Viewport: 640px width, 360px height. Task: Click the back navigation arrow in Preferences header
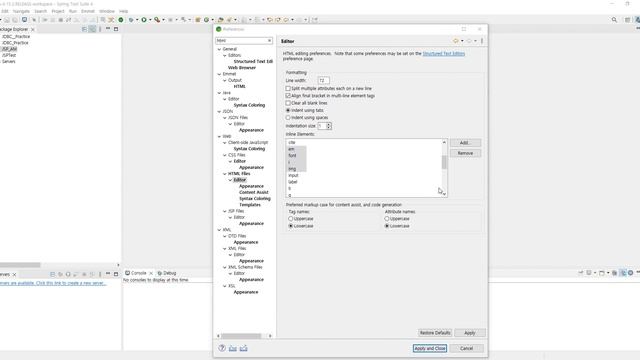[x=456, y=41]
